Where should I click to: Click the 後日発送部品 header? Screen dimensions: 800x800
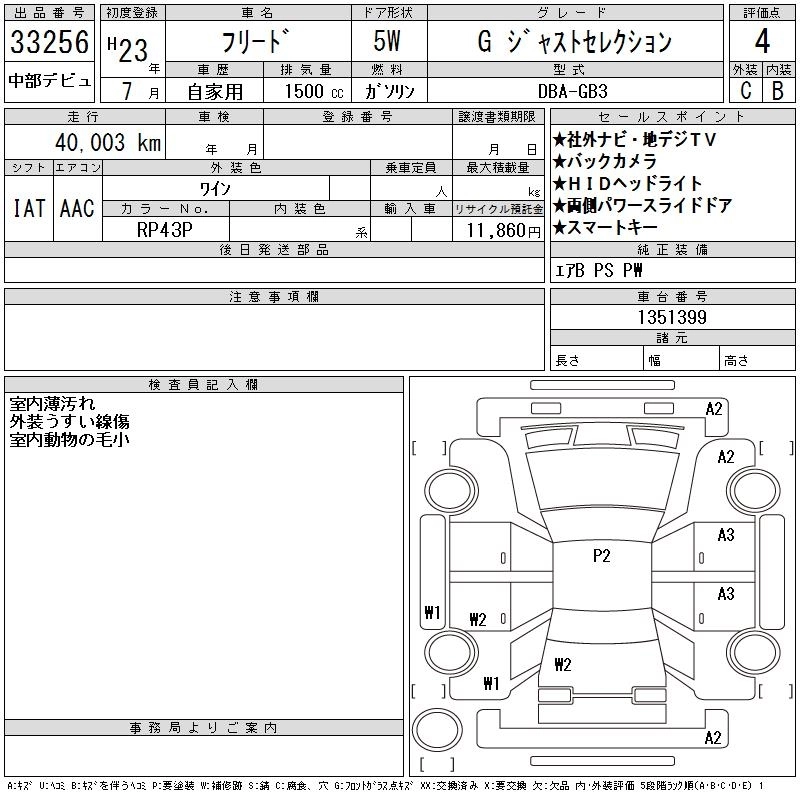pyautogui.click(x=274, y=249)
